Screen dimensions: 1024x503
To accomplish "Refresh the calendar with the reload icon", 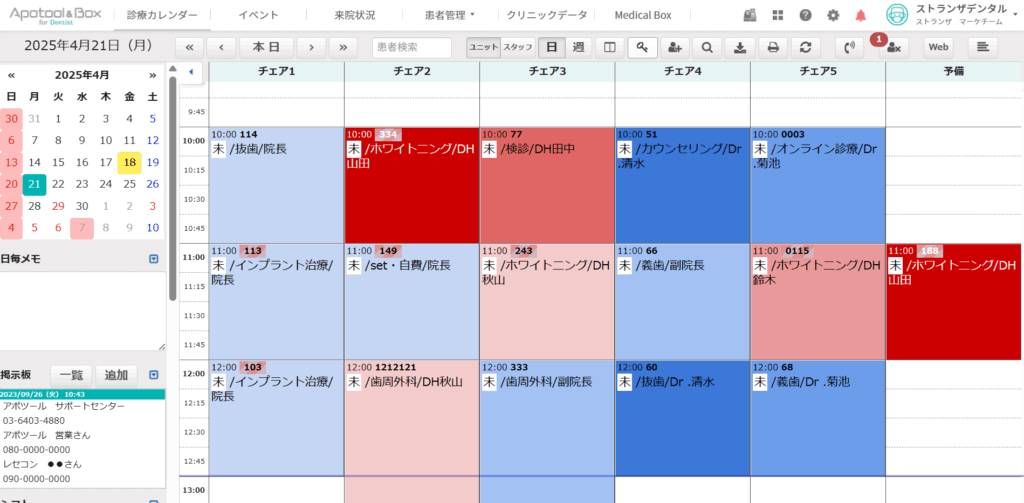I will pyautogui.click(x=804, y=47).
